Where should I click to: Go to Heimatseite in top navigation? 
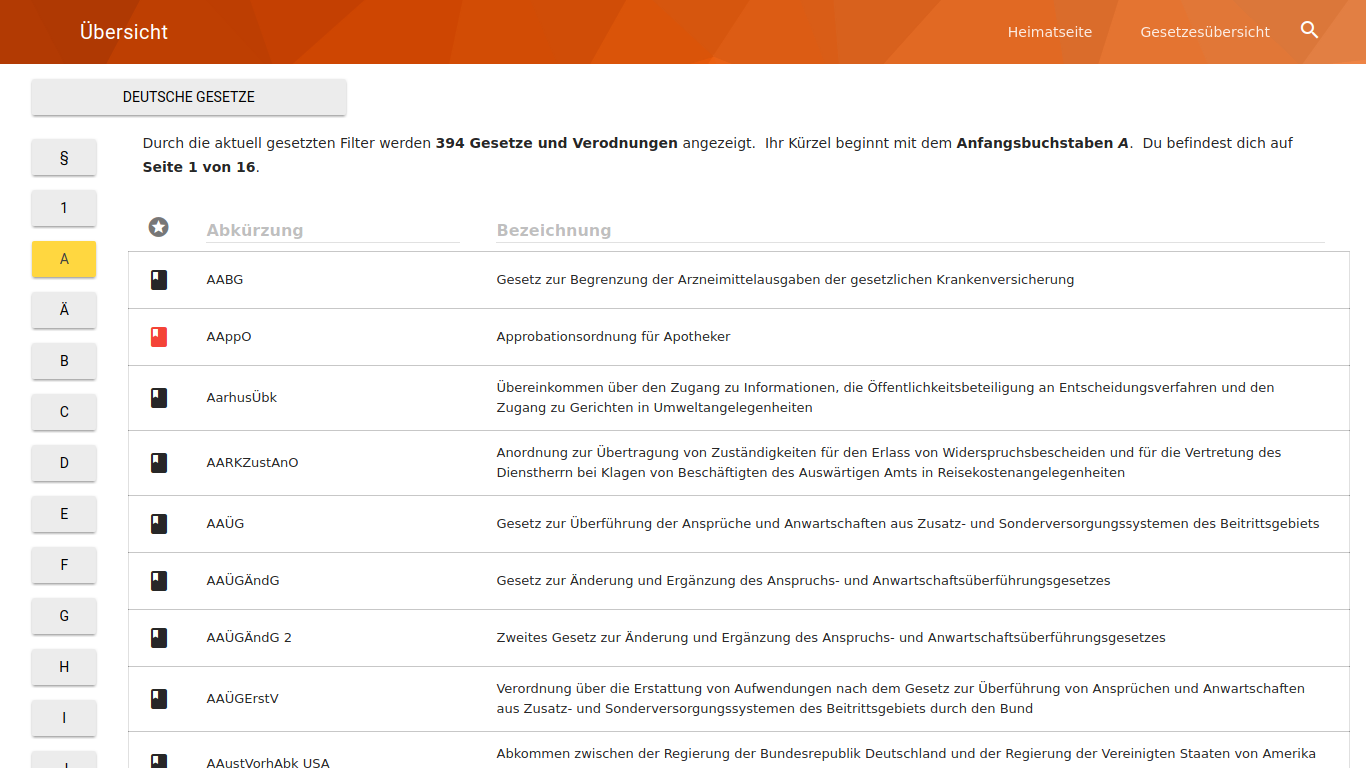1049,32
